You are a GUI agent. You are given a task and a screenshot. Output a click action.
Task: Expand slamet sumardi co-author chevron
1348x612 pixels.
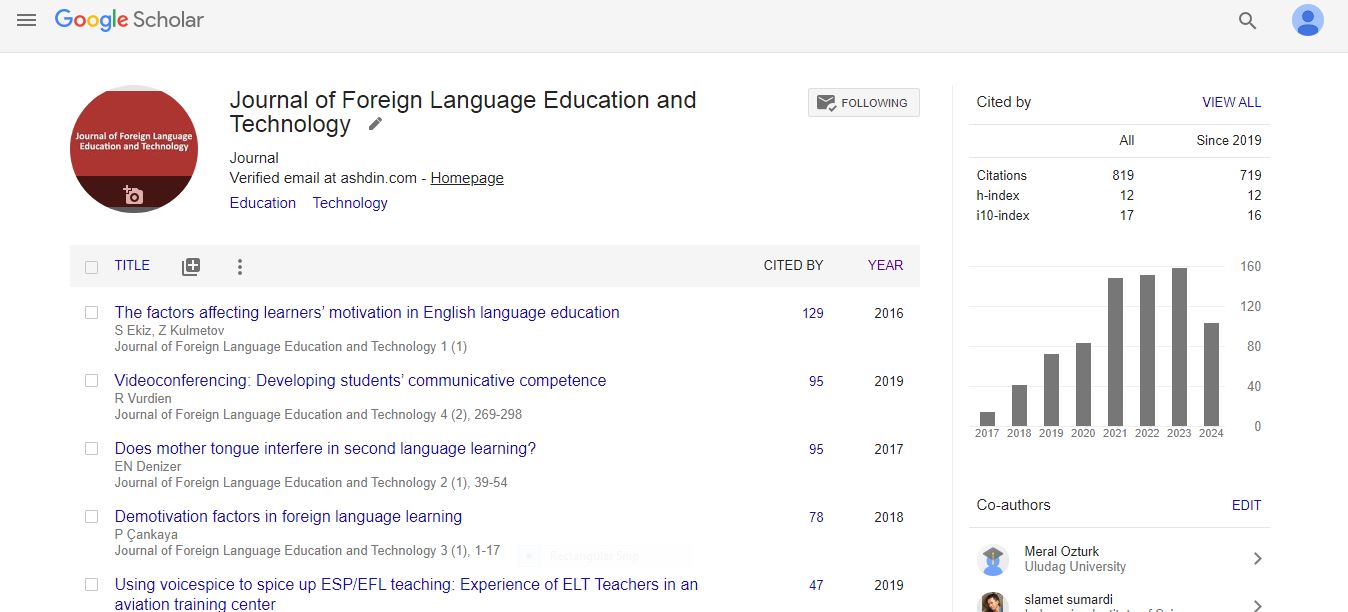pyautogui.click(x=1257, y=604)
